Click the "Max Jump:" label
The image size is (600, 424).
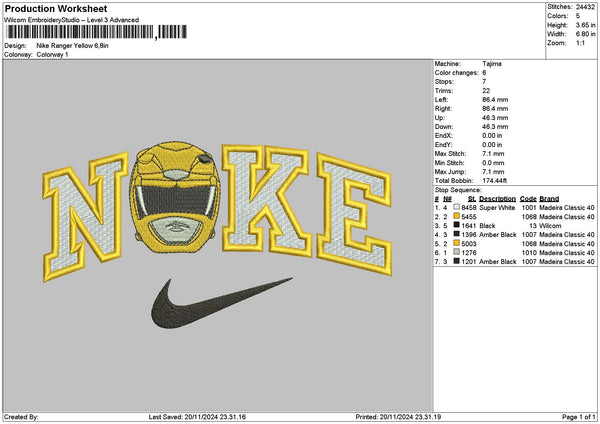click(449, 172)
